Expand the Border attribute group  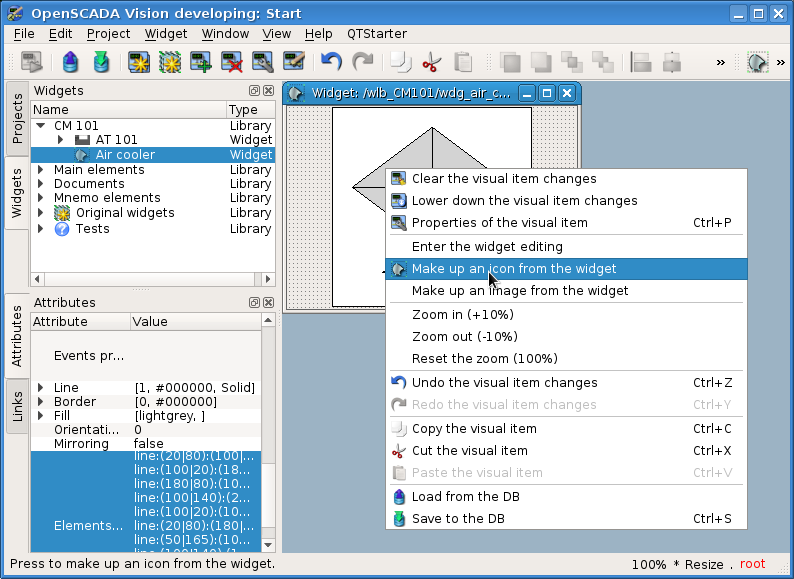(x=41, y=402)
